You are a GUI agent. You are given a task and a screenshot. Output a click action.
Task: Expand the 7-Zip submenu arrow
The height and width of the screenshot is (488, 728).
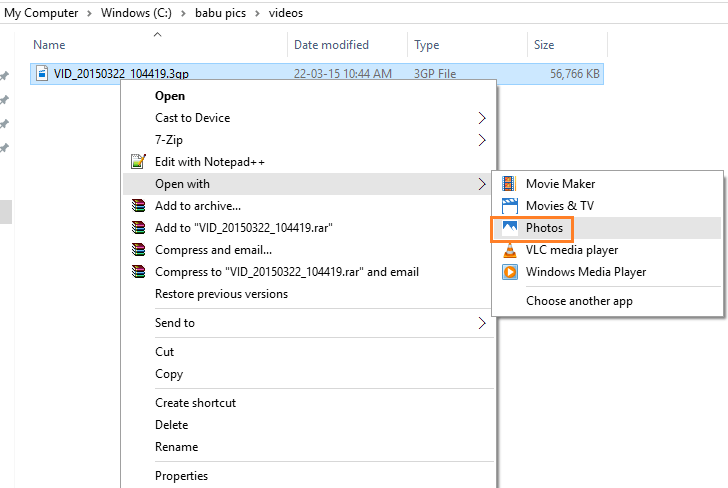tap(482, 140)
